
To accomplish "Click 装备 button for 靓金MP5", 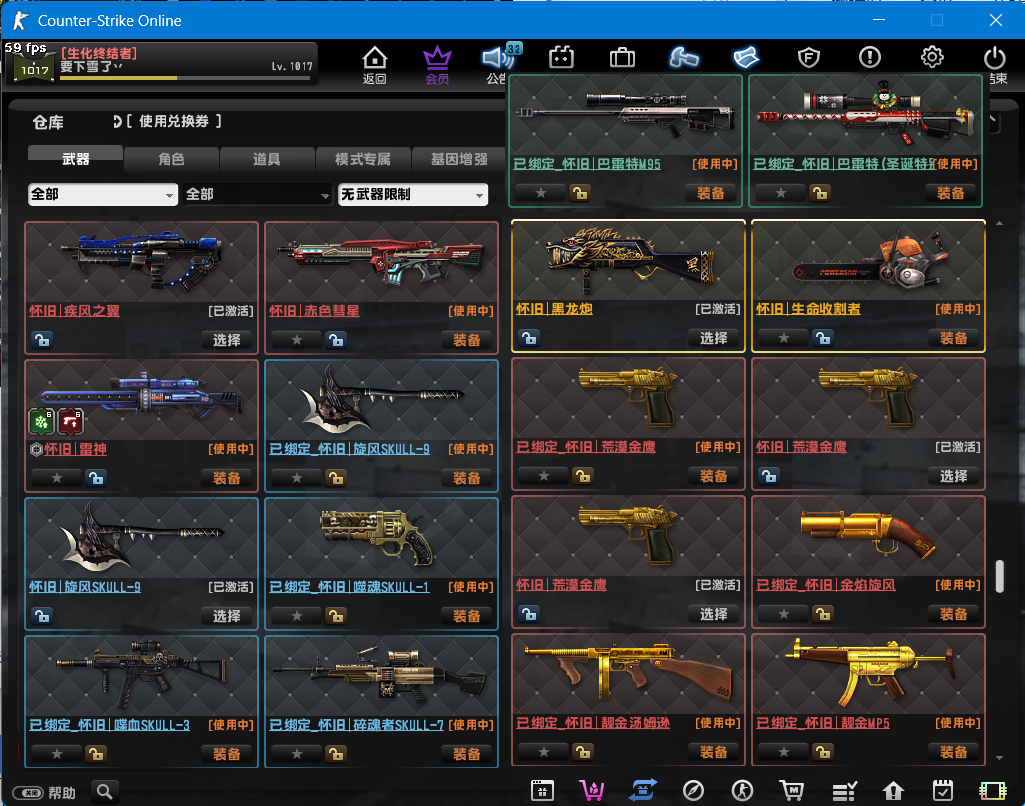I will (x=954, y=752).
